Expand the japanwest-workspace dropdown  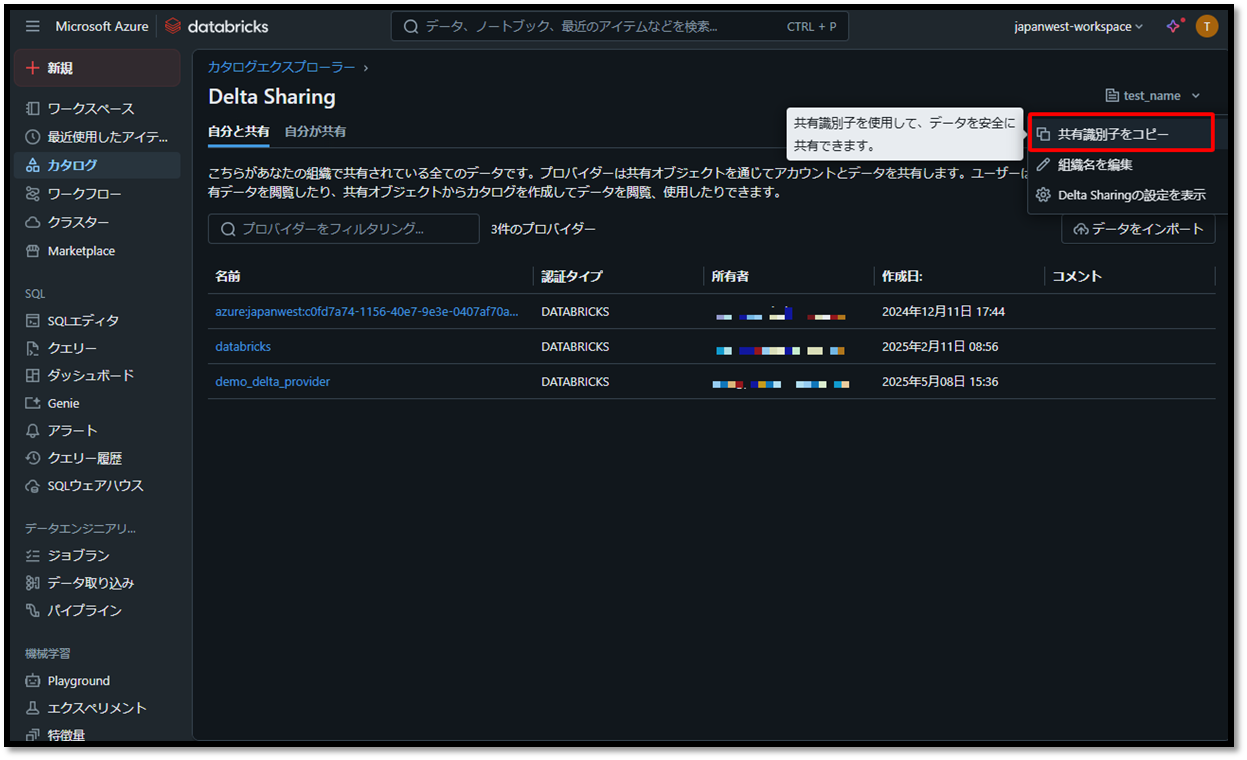click(1078, 27)
